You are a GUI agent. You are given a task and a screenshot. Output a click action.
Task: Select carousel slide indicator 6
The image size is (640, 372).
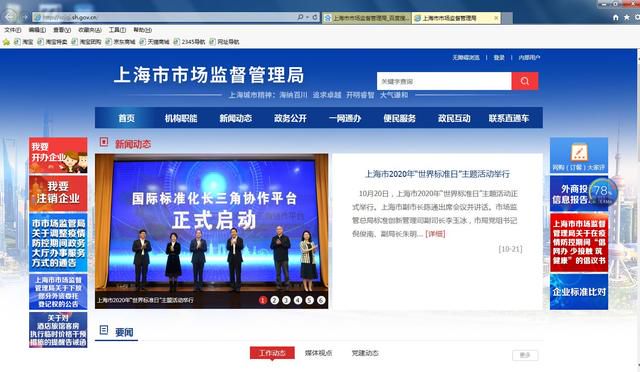[x=321, y=300]
